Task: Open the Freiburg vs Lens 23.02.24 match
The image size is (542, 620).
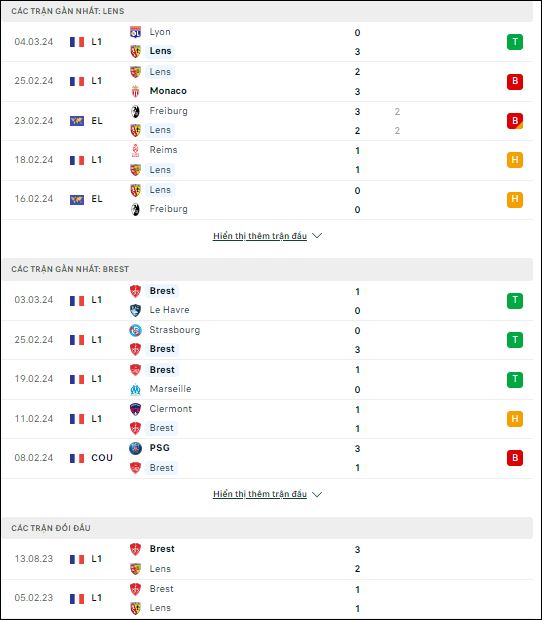Action: pos(267,121)
